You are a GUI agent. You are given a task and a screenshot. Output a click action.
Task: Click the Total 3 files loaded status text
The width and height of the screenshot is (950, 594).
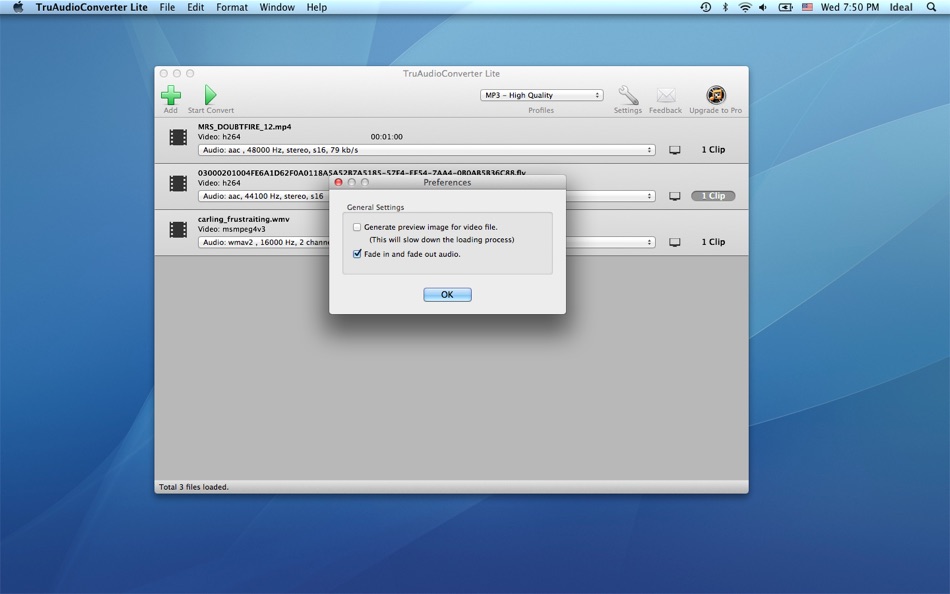tap(193, 487)
